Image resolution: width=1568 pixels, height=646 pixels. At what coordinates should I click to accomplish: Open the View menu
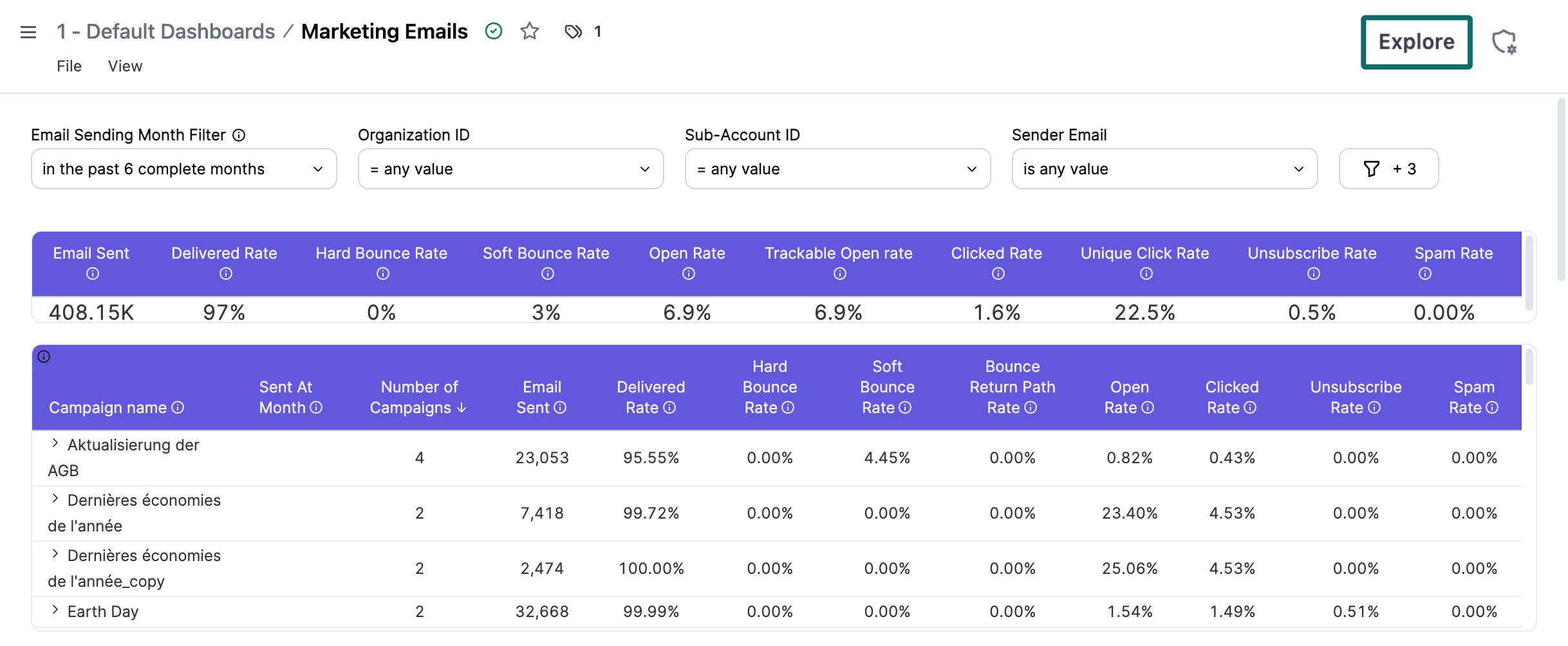click(124, 66)
